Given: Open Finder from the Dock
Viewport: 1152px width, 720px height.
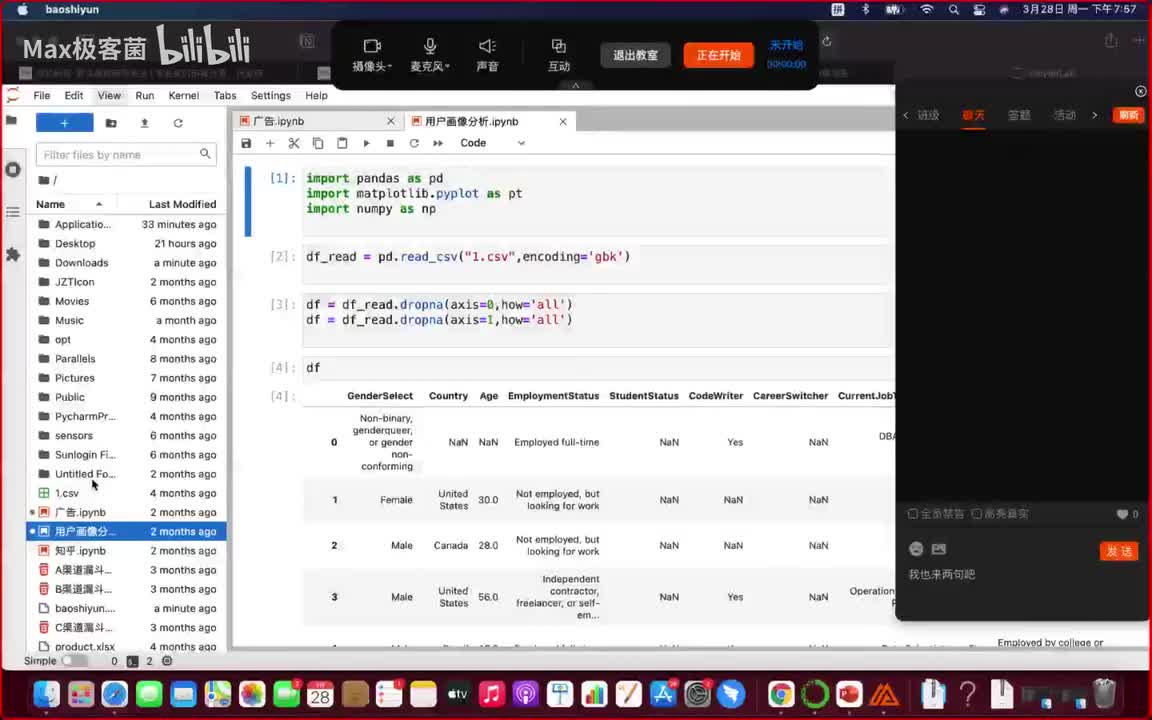Looking at the screenshot, I should click(x=46, y=694).
